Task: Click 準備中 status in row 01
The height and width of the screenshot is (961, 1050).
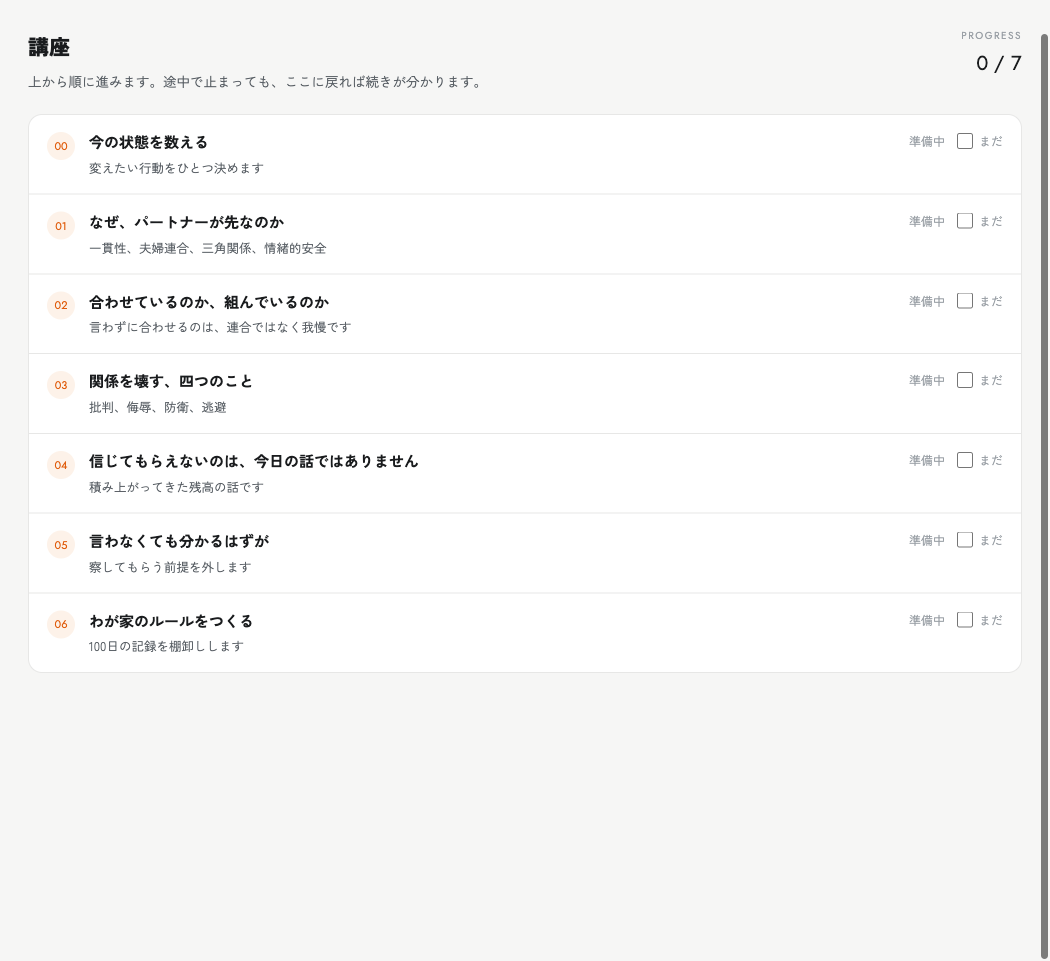Action: point(927,221)
